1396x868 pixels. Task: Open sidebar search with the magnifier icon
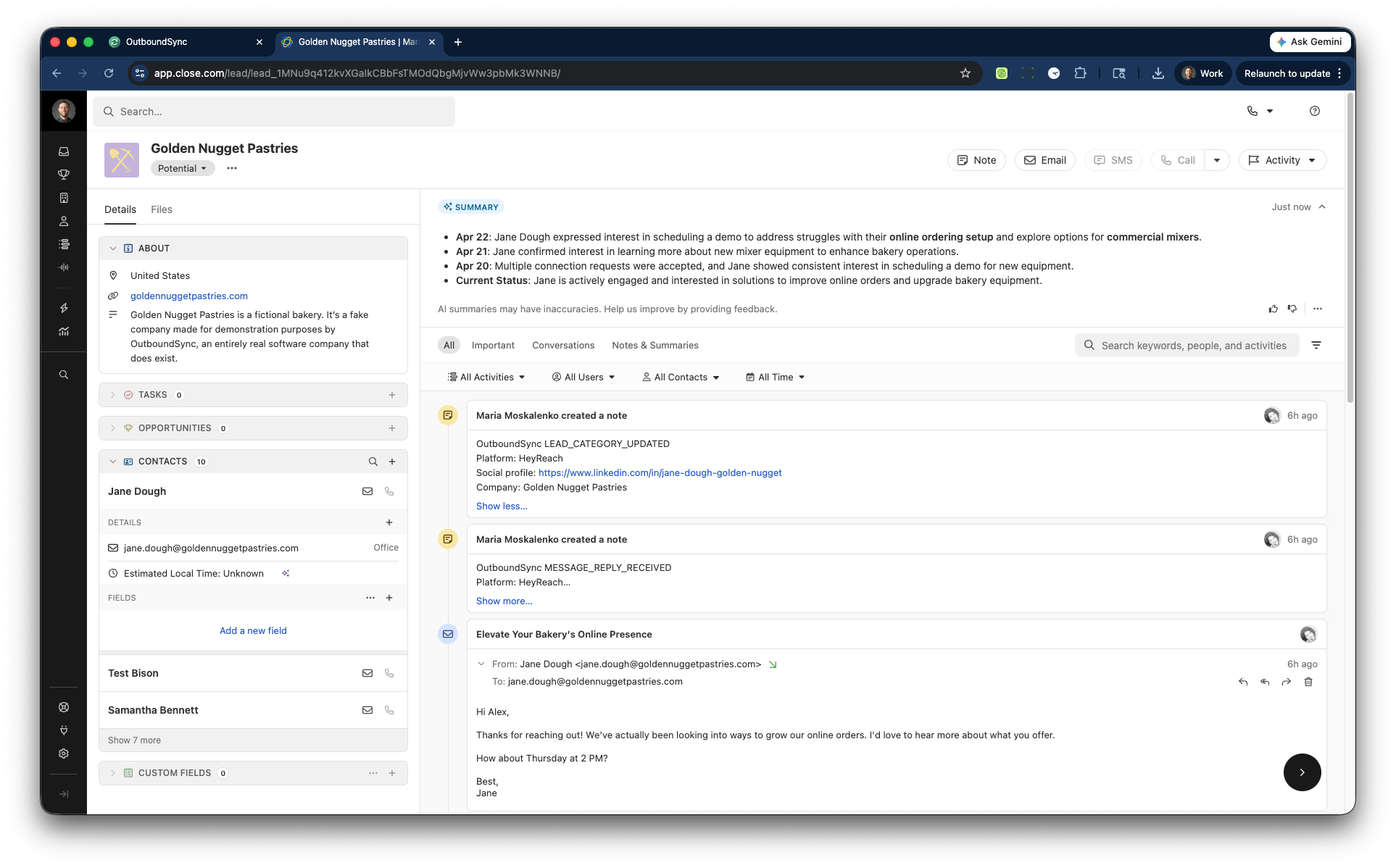[x=64, y=375]
